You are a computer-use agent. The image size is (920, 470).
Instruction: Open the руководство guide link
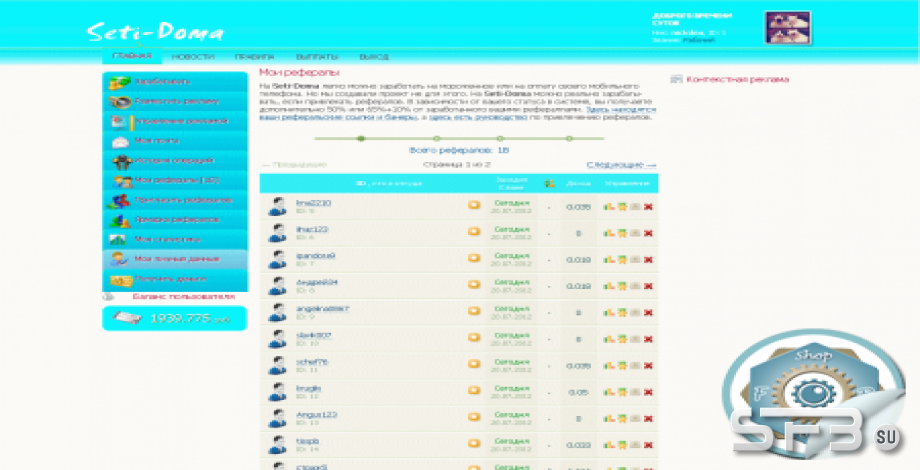click(x=478, y=117)
